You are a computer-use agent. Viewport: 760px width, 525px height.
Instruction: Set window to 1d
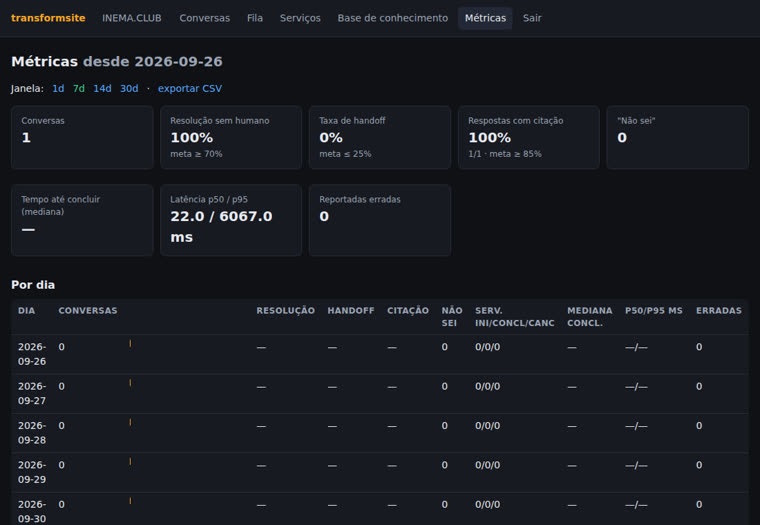(x=58, y=88)
